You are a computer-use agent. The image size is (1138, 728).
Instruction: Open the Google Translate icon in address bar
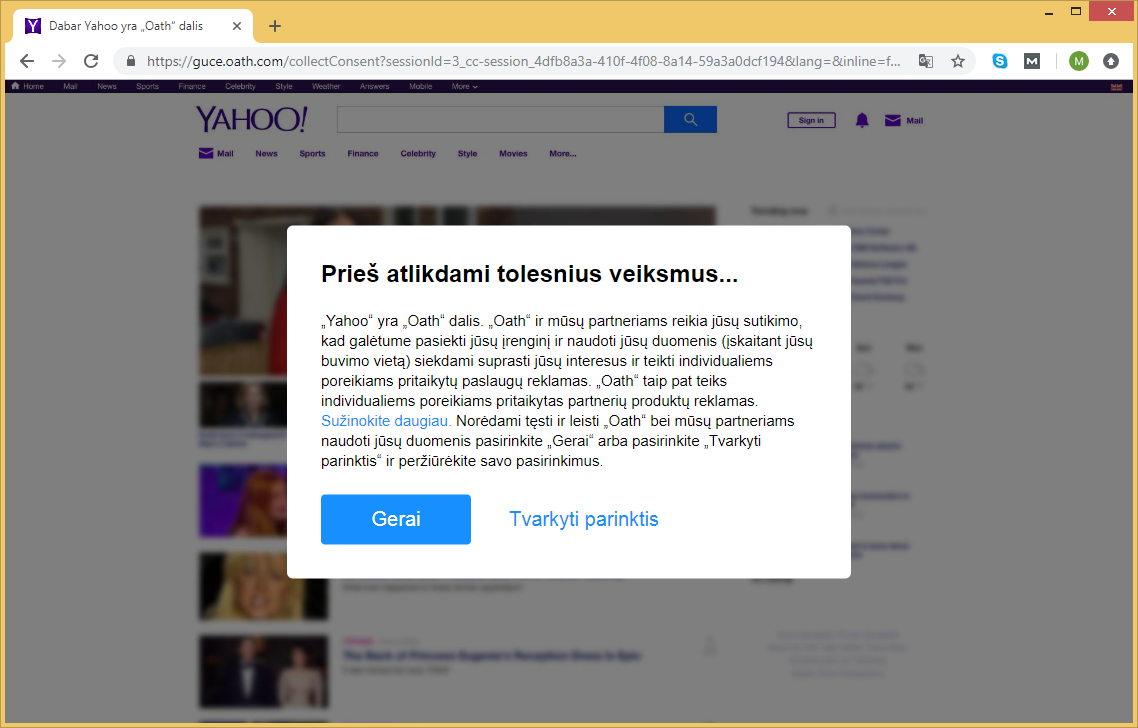click(x=926, y=61)
